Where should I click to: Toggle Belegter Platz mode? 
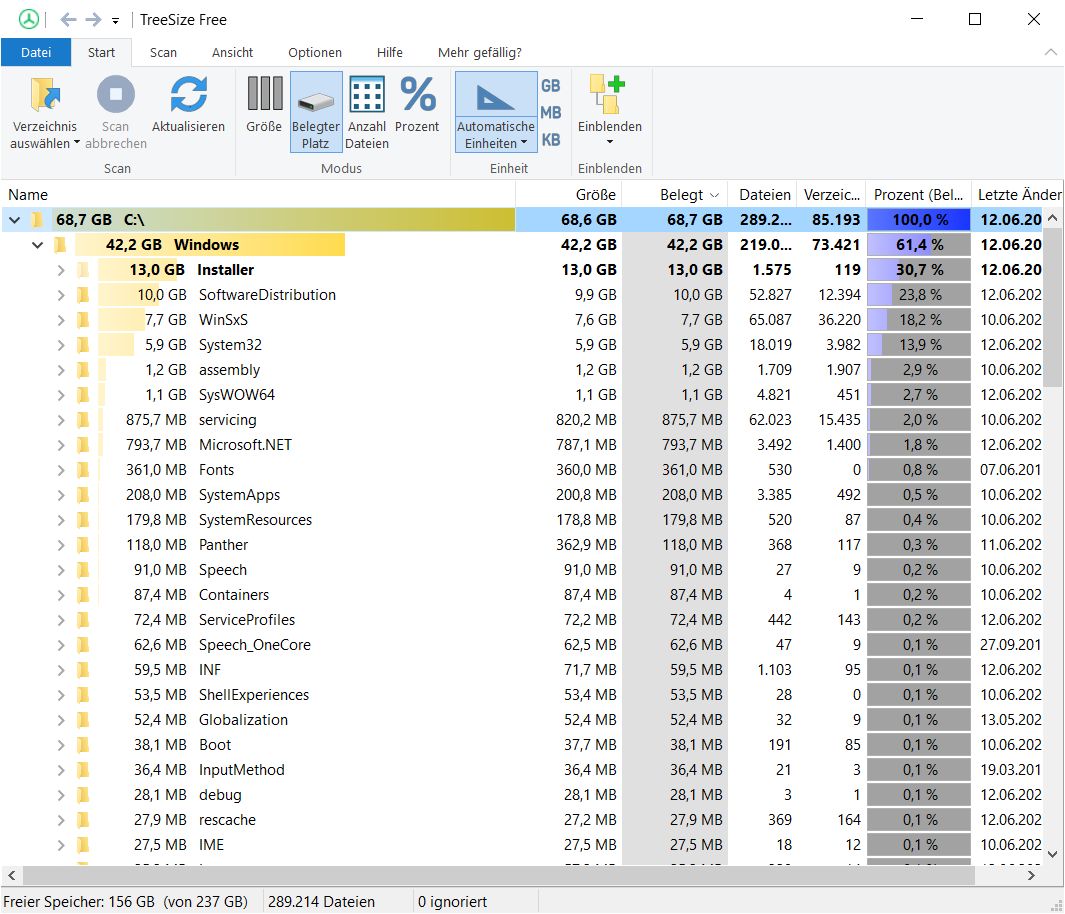click(316, 112)
